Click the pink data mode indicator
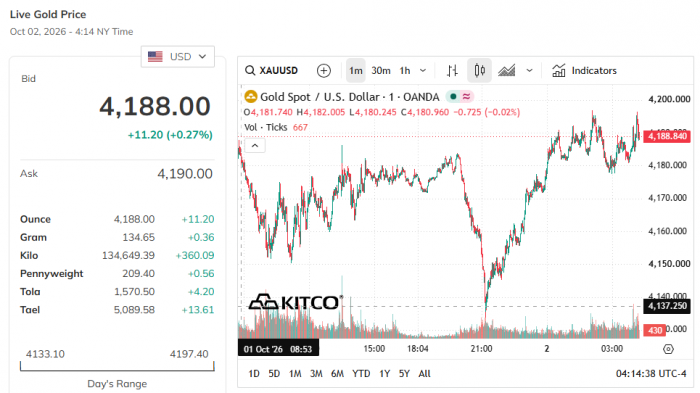 point(467,96)
